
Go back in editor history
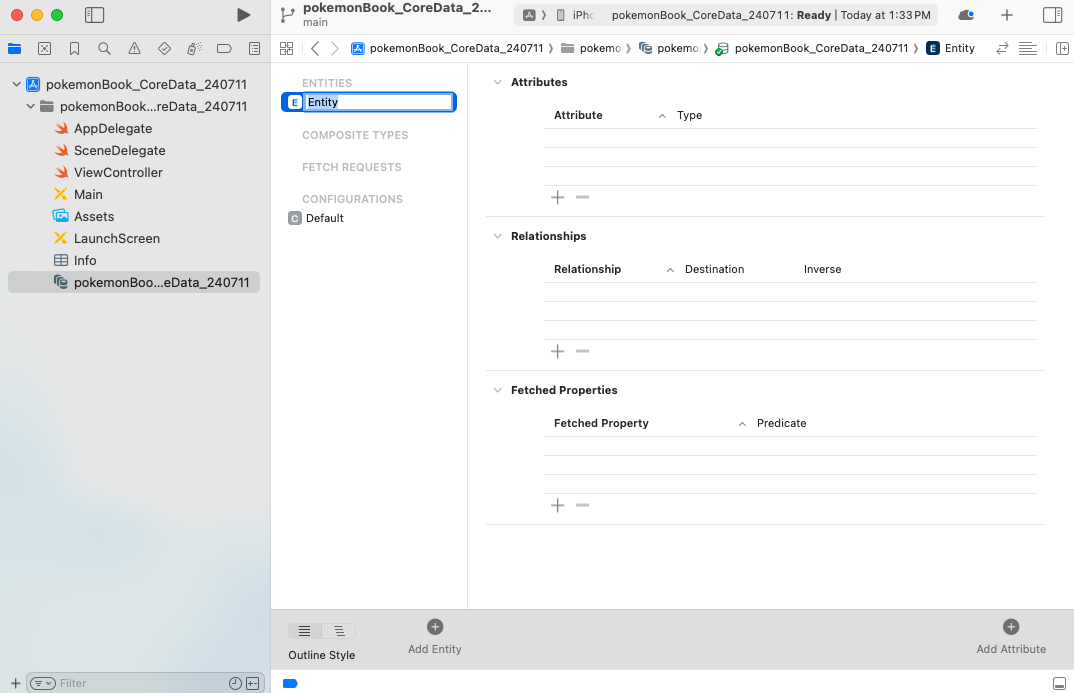coord(315,49)
